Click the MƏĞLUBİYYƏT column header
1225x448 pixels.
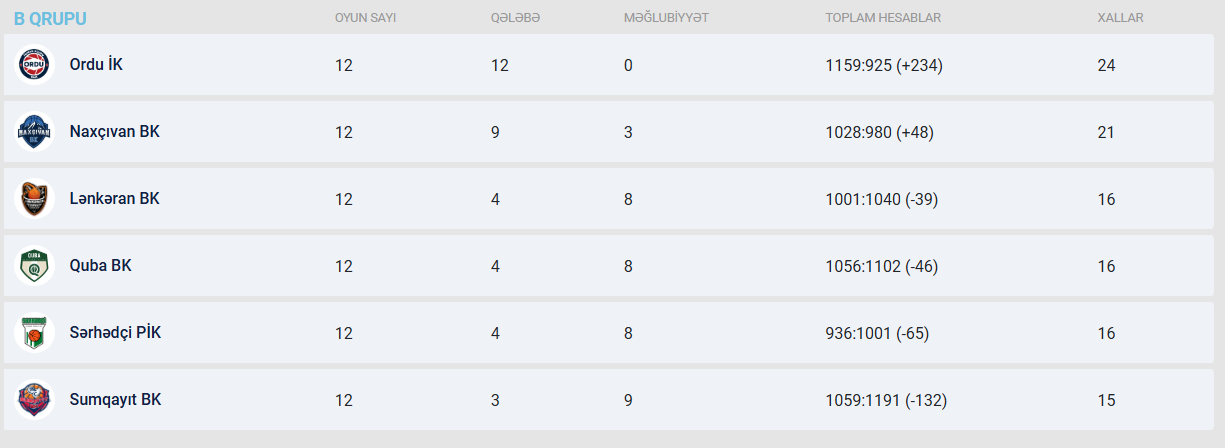(665, 18)
